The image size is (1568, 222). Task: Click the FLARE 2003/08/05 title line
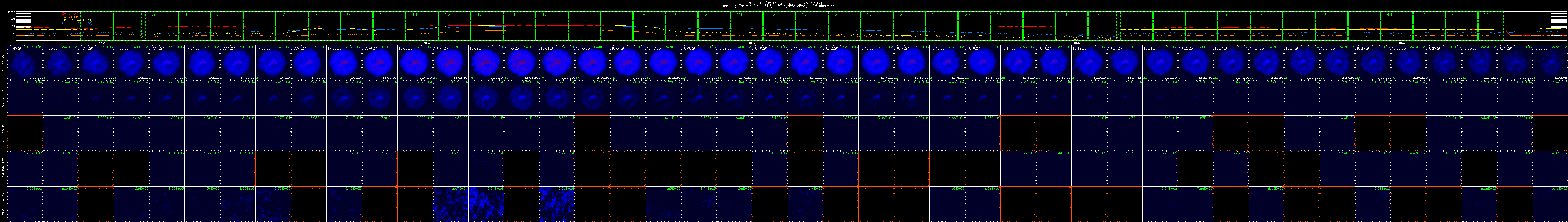point(784,3)
